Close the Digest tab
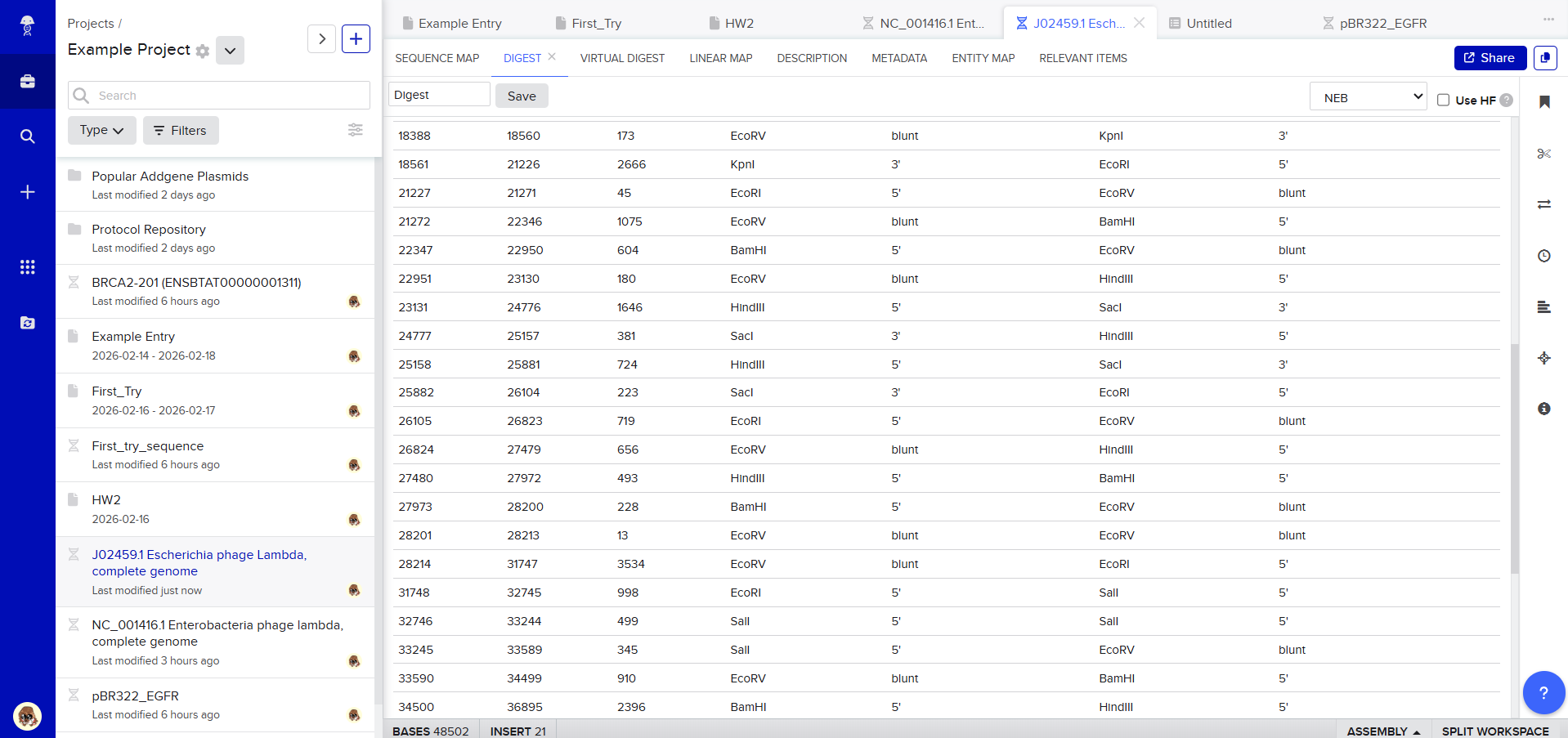The width and height of the screenshot is (1568, 738). click(x=552, y=57)
